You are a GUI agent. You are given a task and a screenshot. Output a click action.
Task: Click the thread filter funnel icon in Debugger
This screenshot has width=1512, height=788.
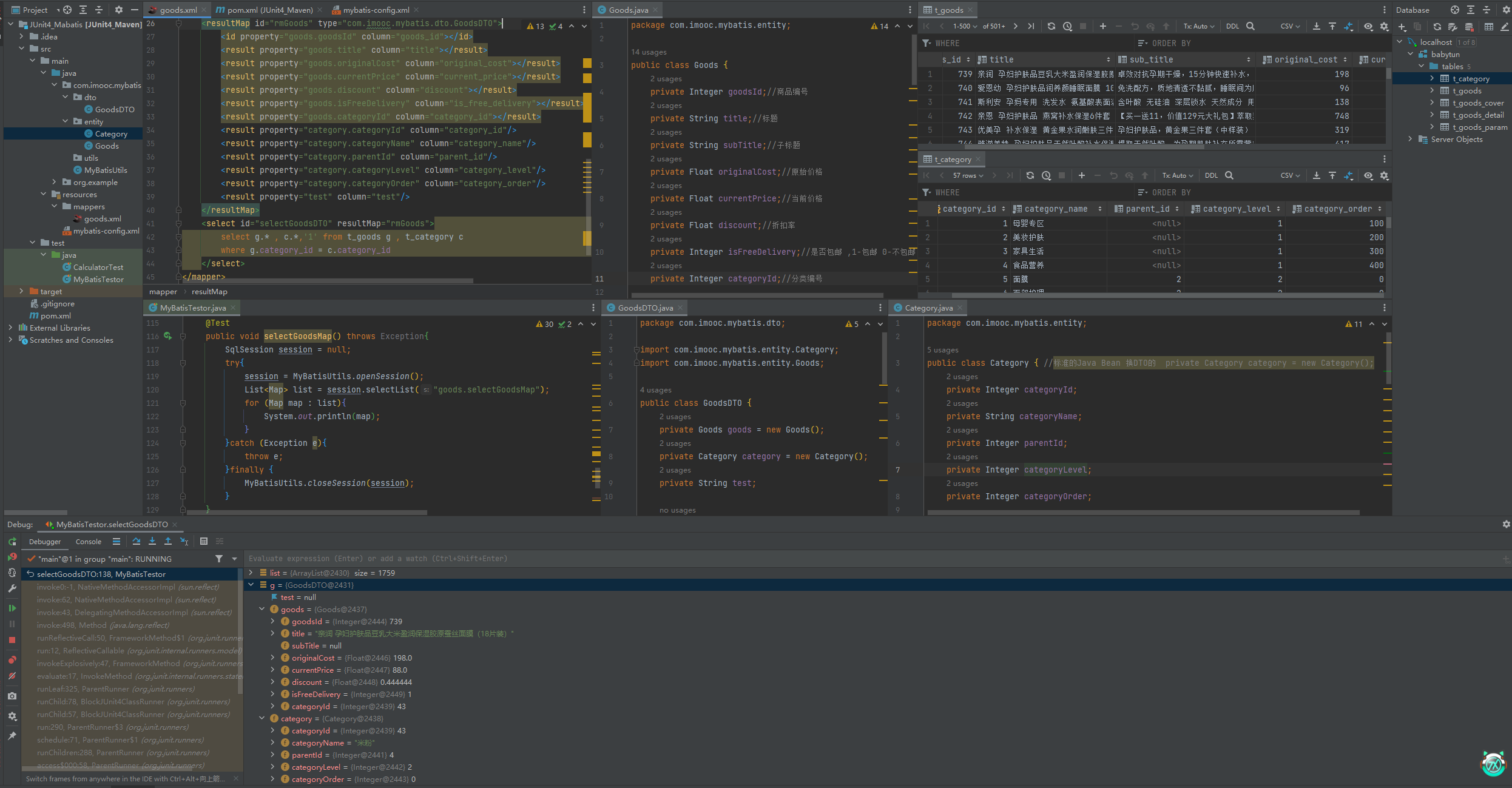[x=219, y=559]
